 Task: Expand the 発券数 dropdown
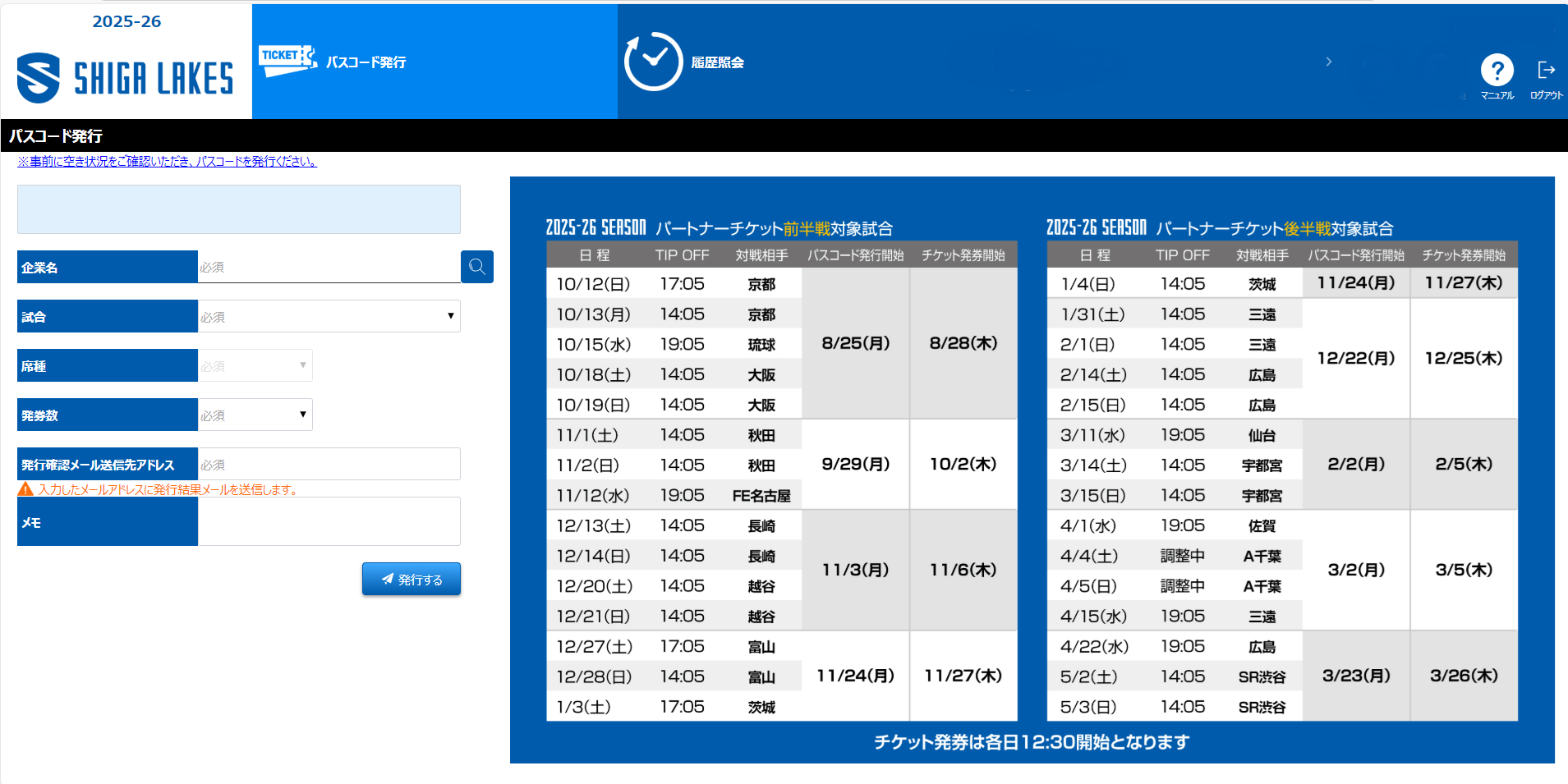[255, 415]
